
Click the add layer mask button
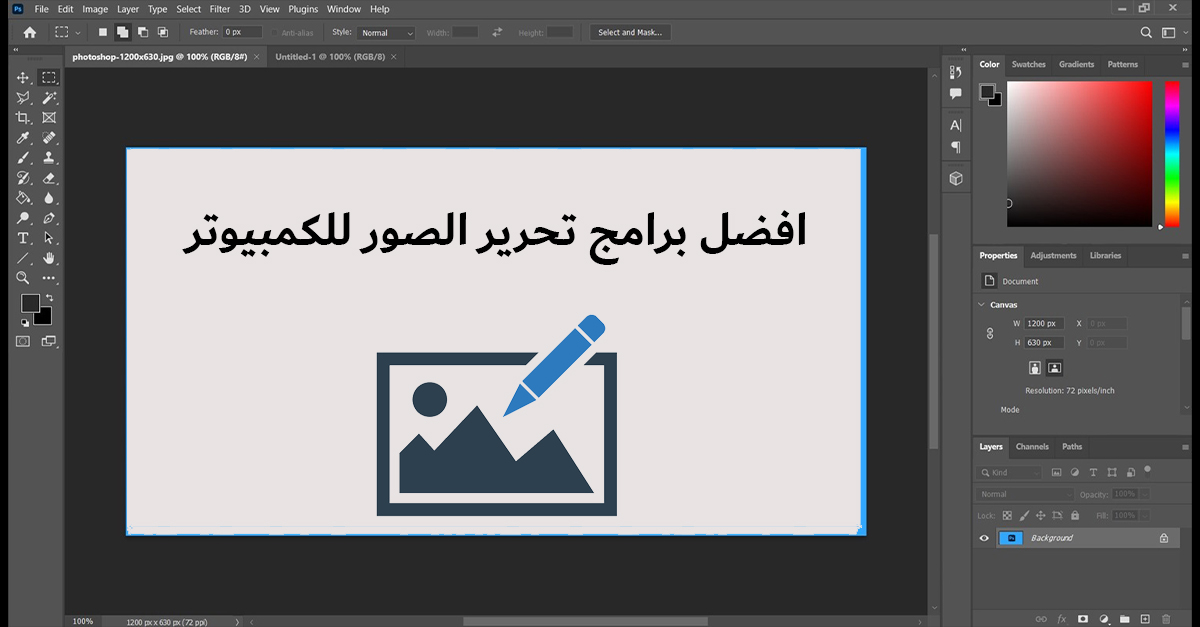pos(1083,619)
